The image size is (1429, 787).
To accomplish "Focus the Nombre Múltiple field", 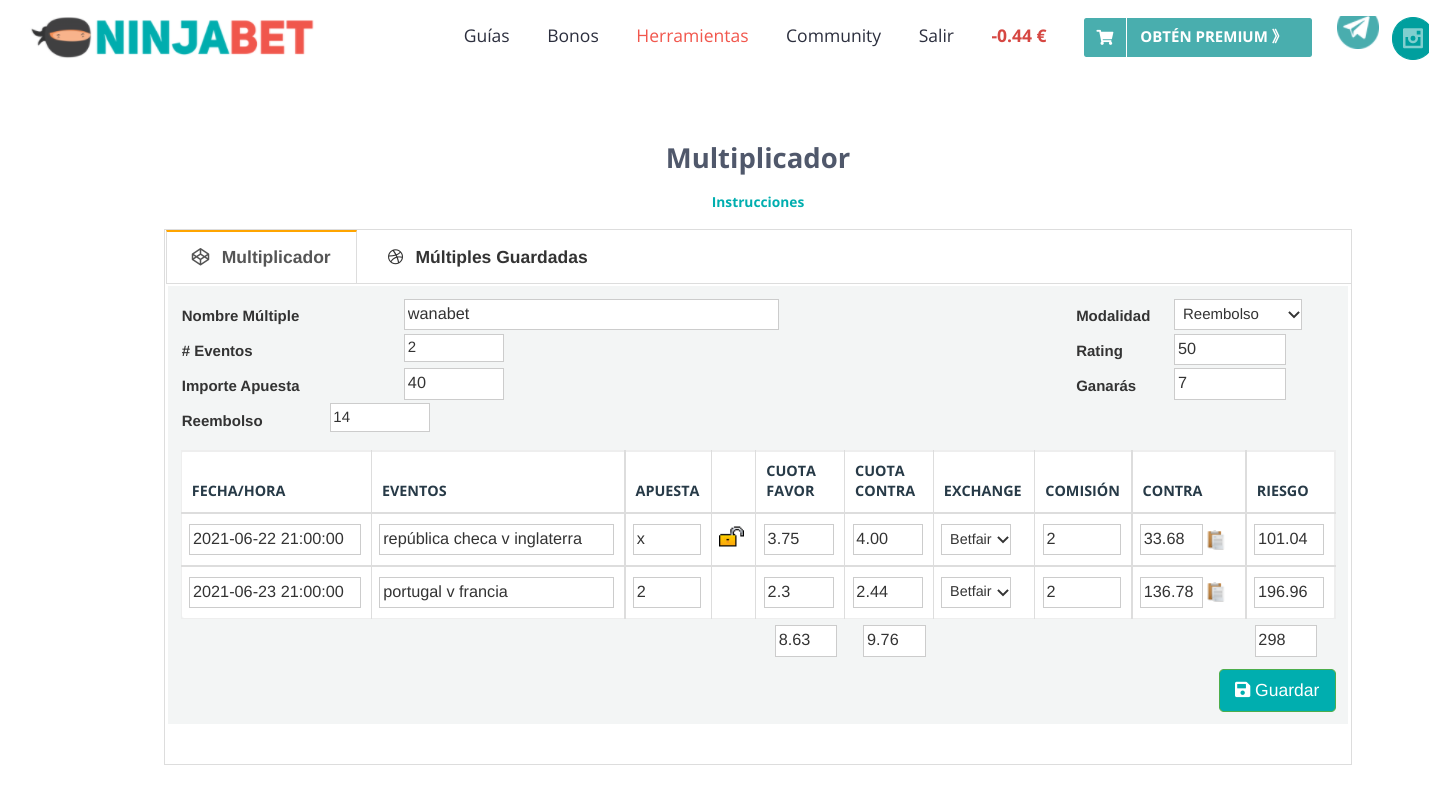I will pyautogui.click(x=591, y=314).
